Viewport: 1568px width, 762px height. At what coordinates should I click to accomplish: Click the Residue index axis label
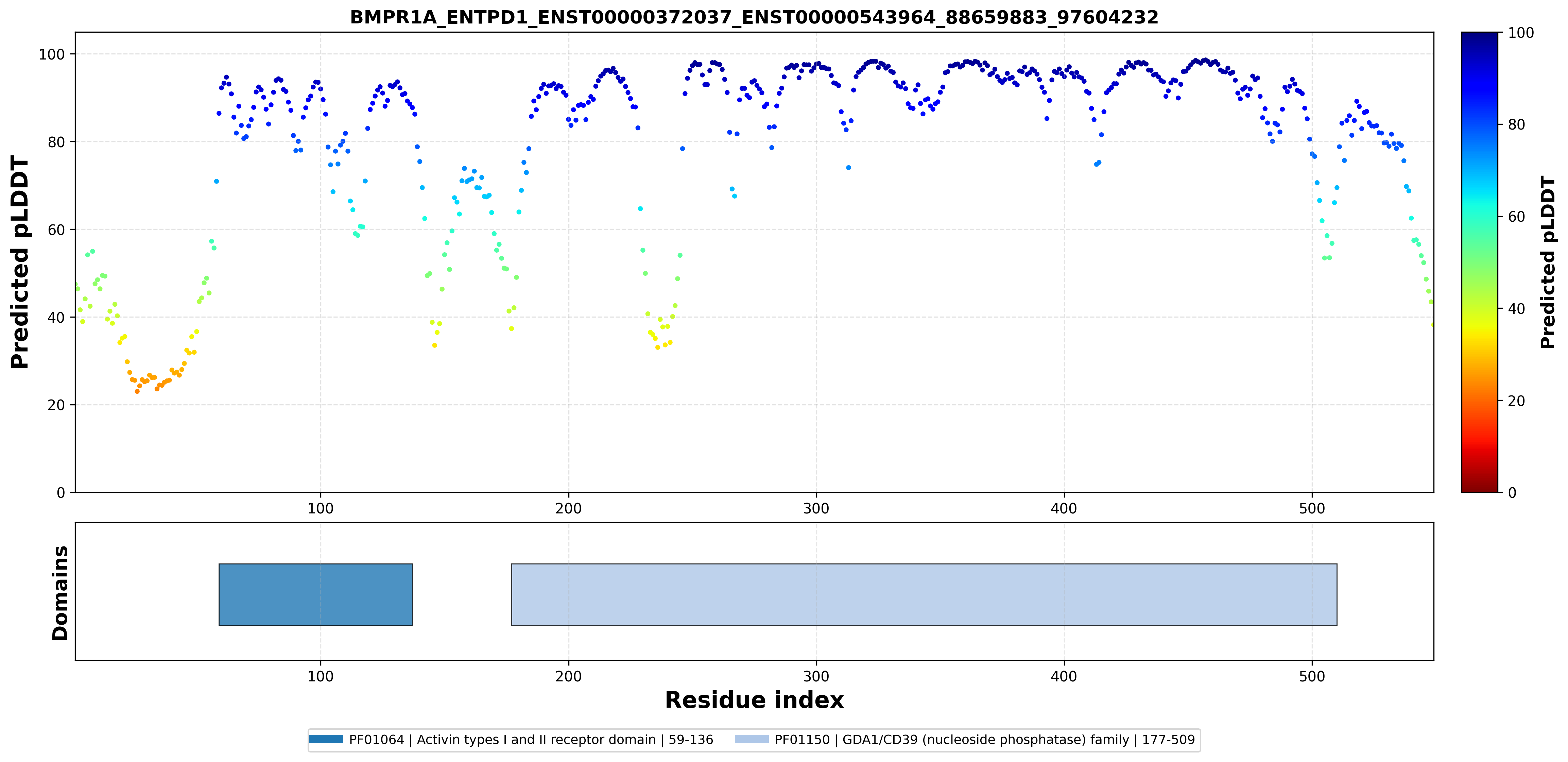point(754,700)
